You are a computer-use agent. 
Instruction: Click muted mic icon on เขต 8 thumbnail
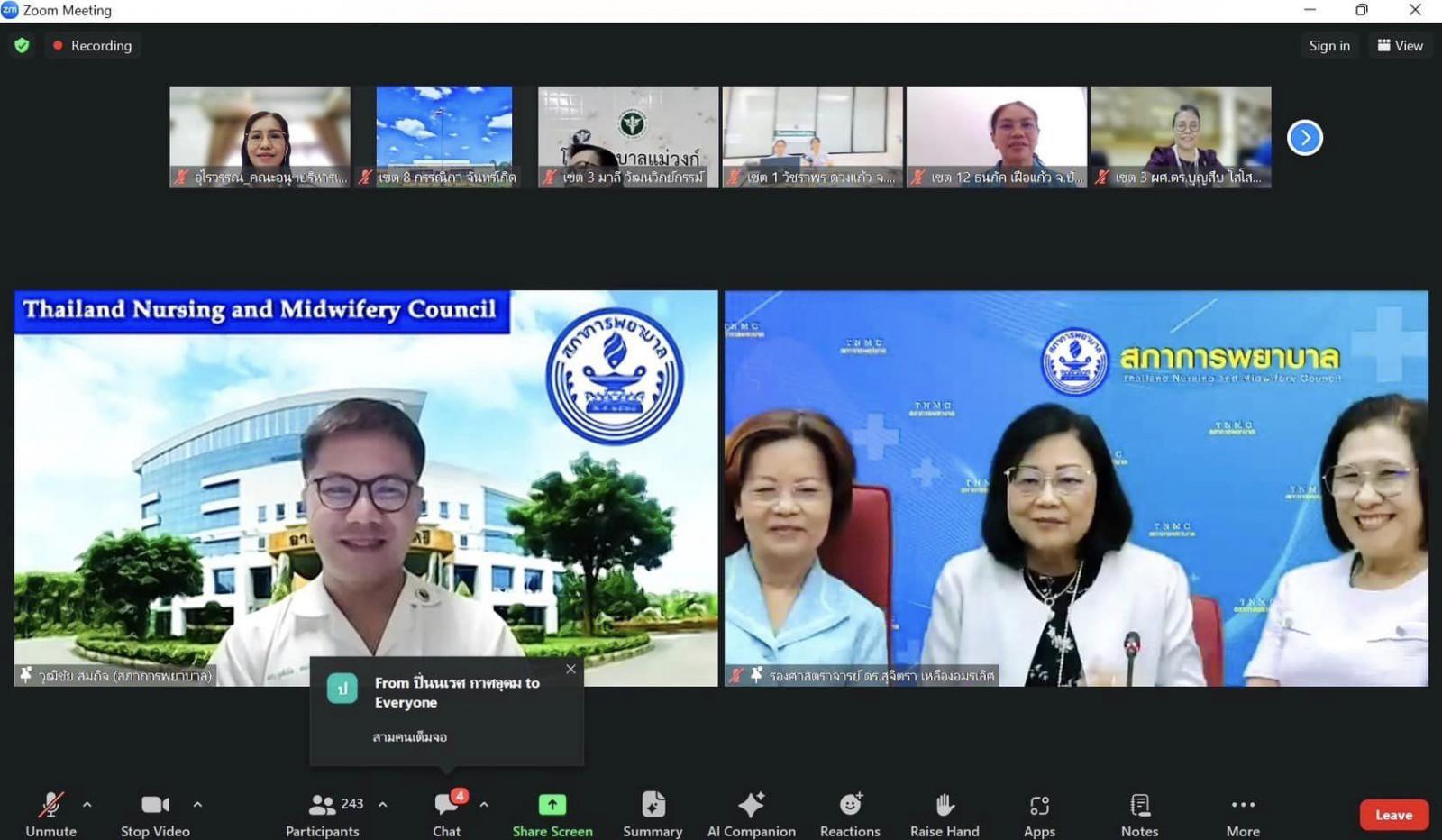(x=365, y=177)
